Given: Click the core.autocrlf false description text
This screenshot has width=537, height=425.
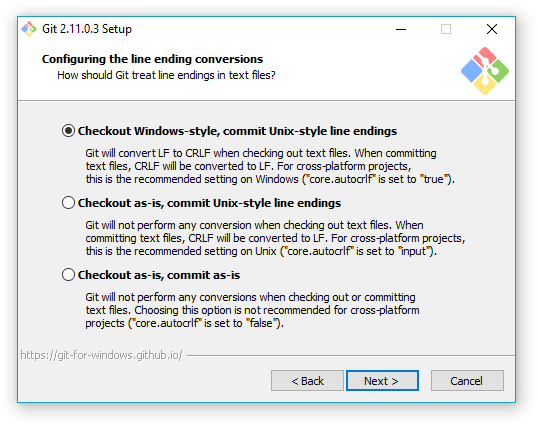Looking at the screenshot, I should (252, 310).
